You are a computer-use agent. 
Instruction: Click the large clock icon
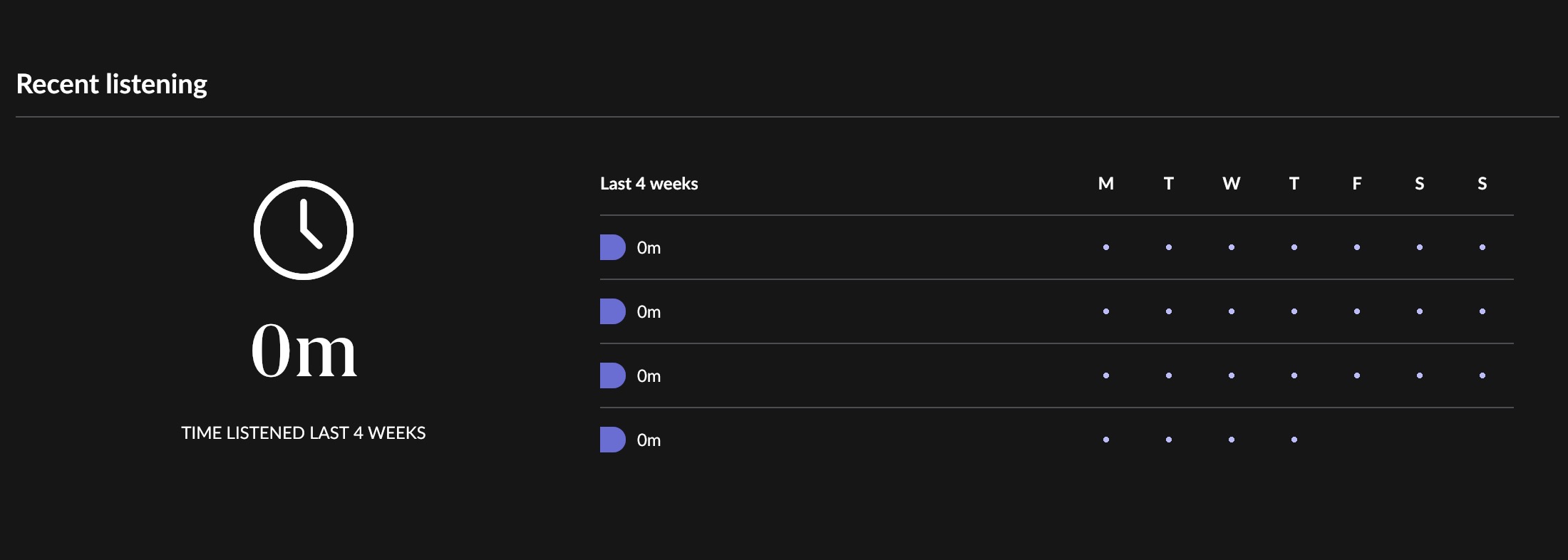[304, 230]
